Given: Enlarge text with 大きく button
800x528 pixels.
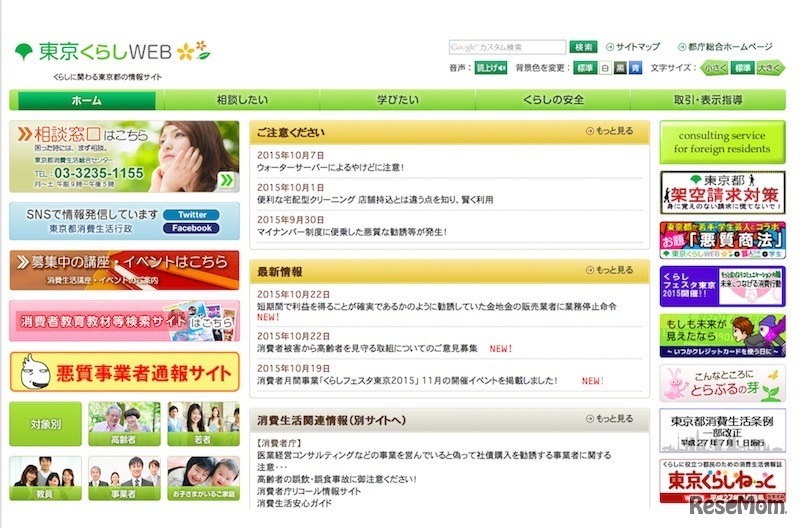Looking at the screenshot, I should pyautogui.click(x=769, y=68).
